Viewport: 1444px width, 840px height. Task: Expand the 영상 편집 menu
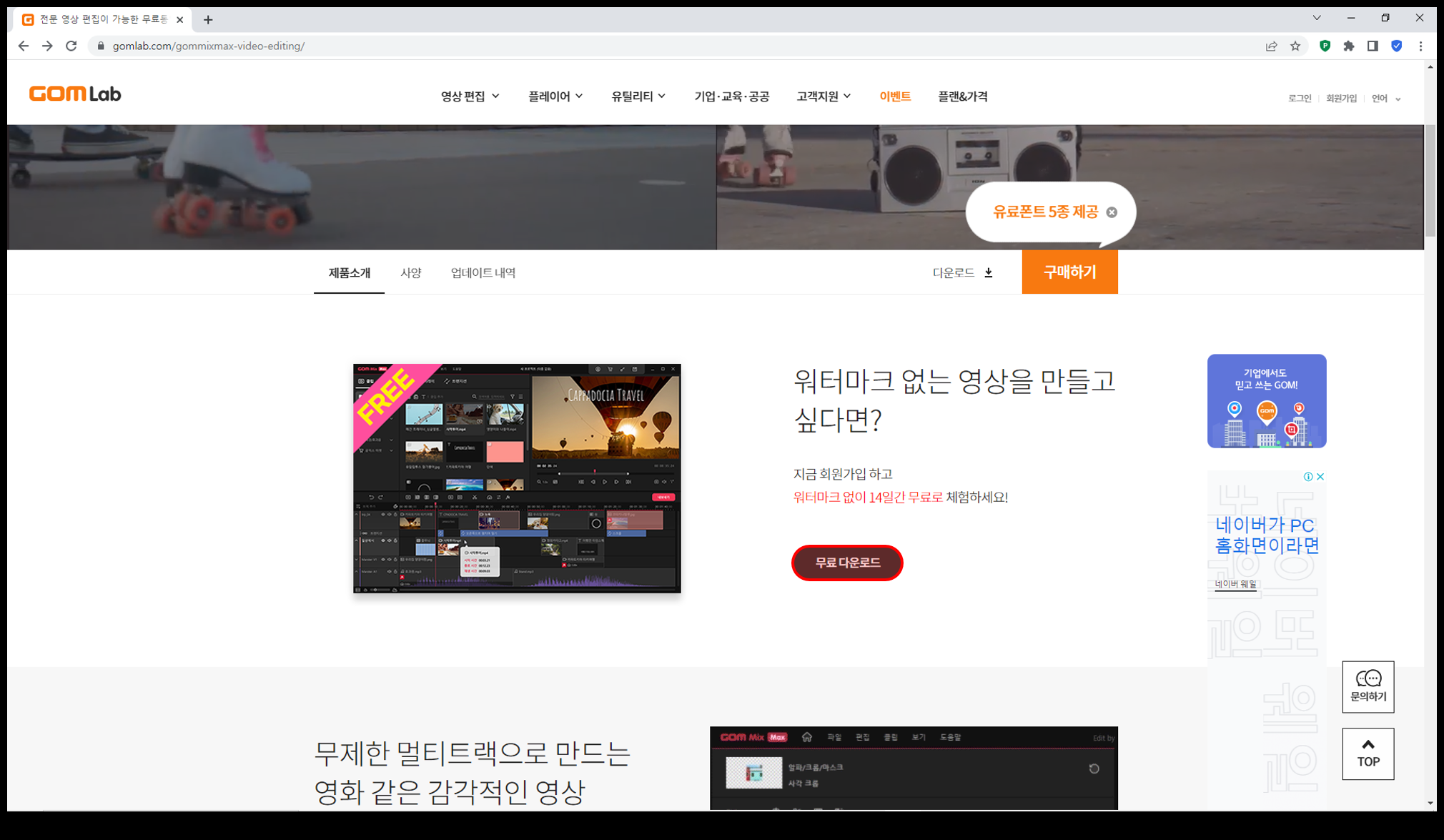(x=470, y=97)
